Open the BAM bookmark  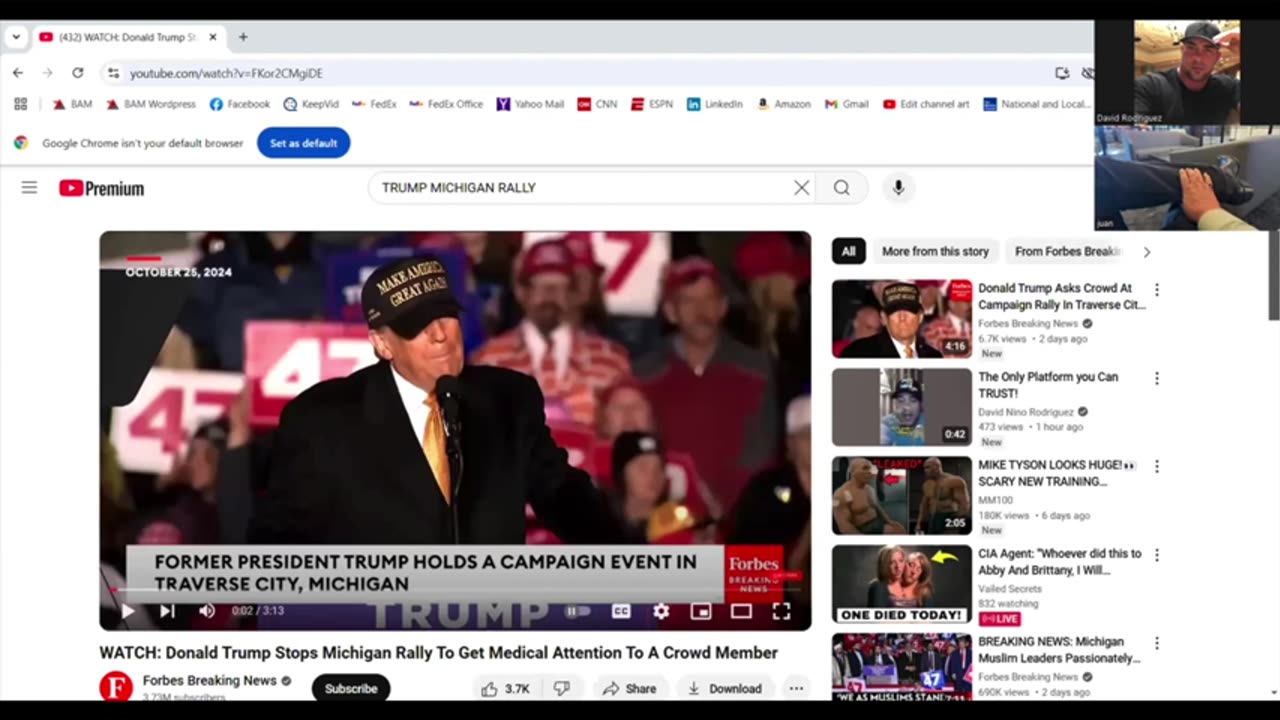72,104
